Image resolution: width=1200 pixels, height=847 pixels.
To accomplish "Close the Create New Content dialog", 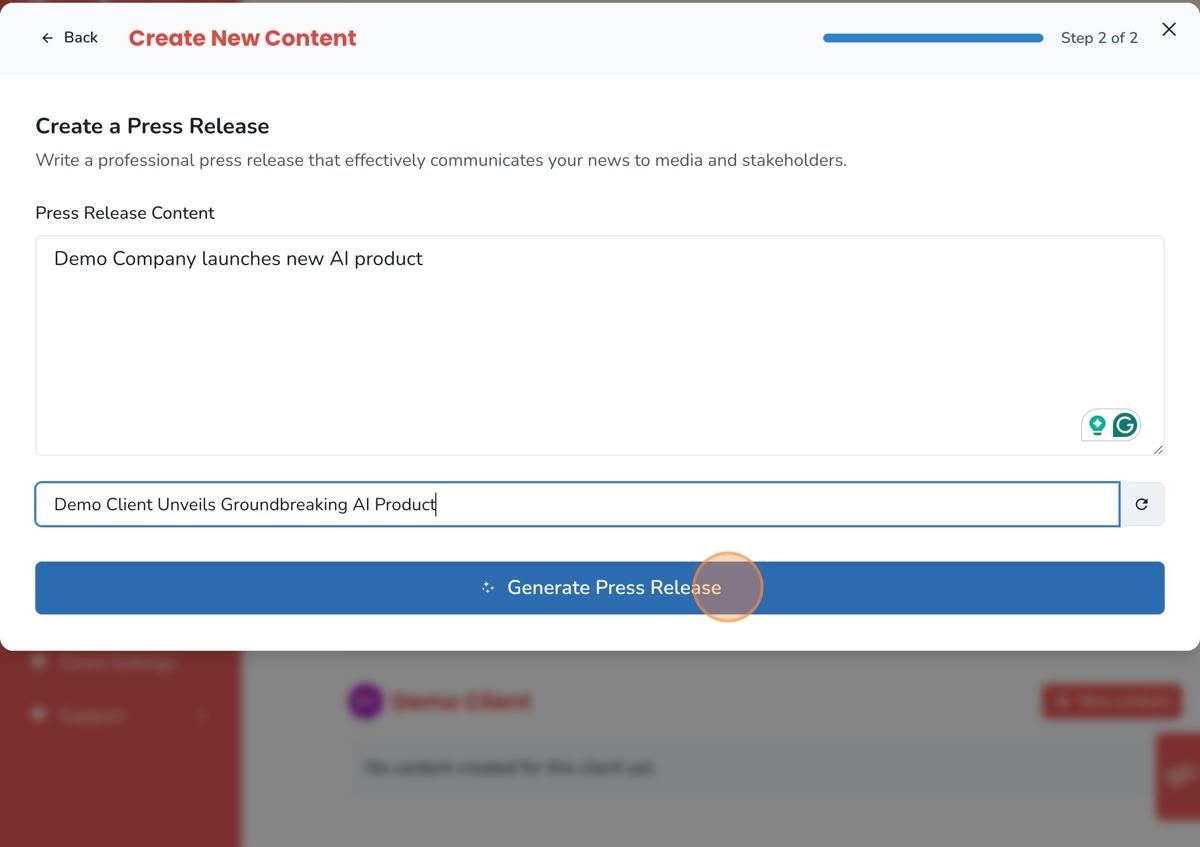I will (1169, 29).
